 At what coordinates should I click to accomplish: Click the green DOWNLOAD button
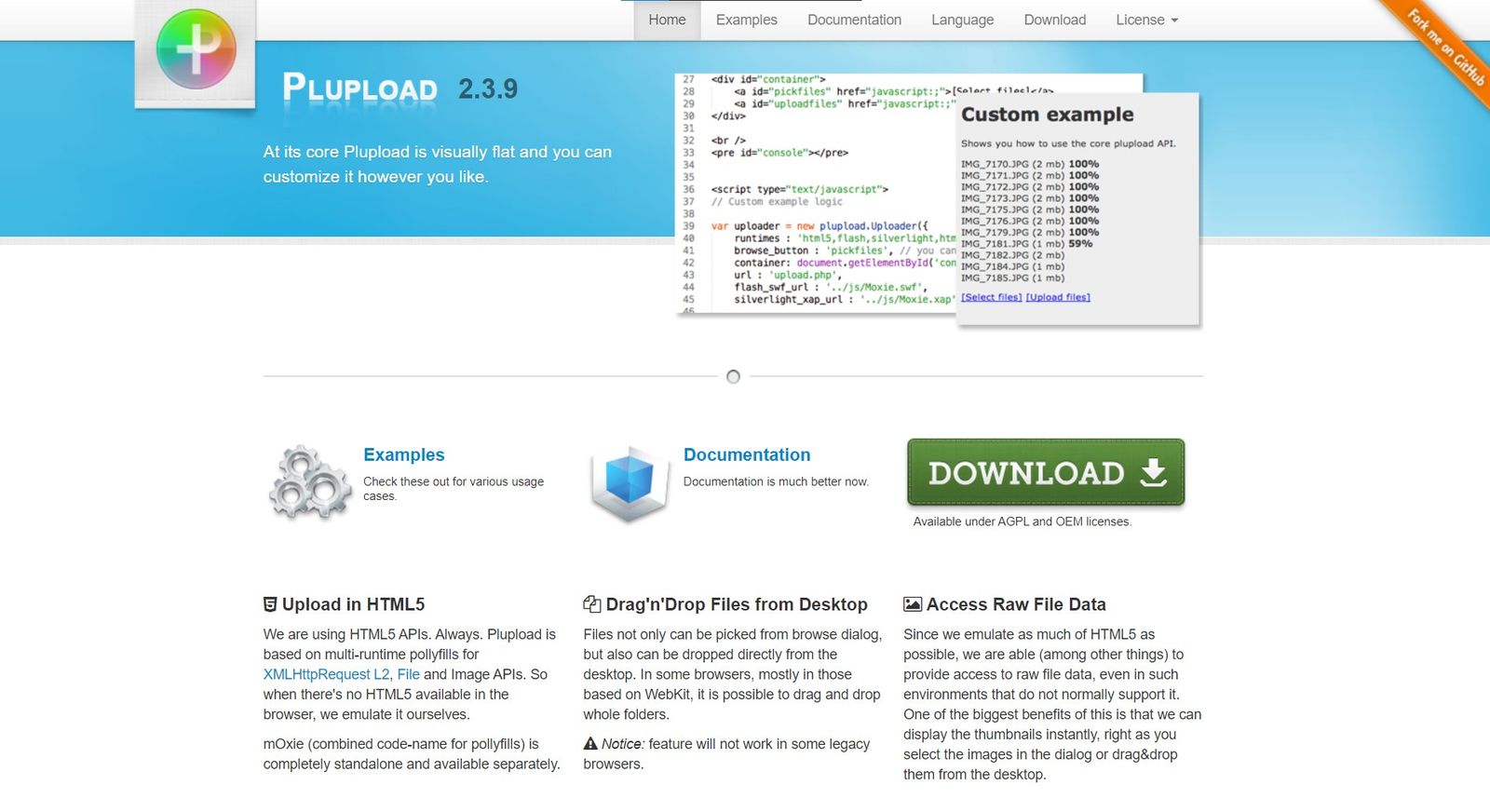click(x=1046, y=472)
